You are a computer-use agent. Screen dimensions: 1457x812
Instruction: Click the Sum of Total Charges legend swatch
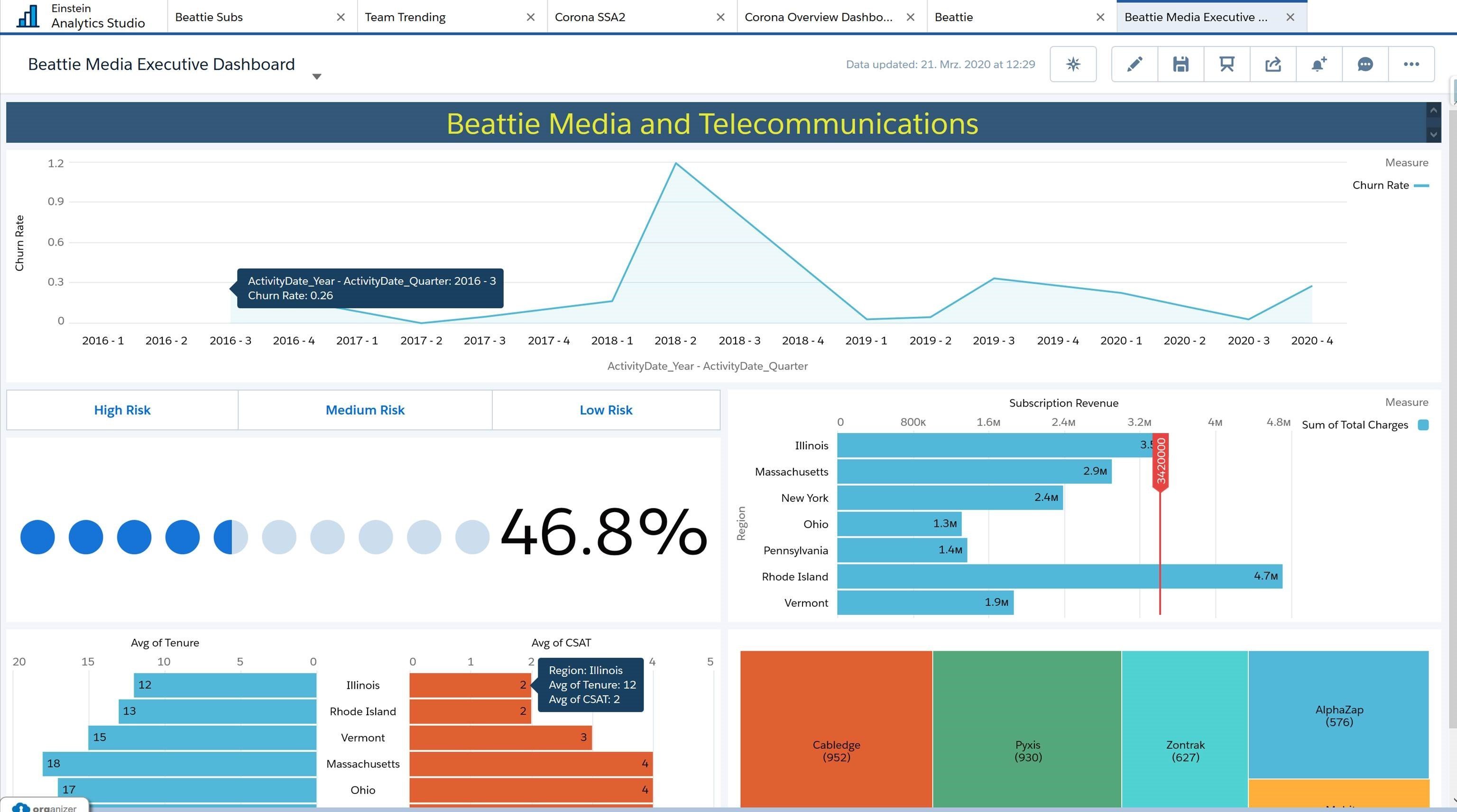(1423, 424)
